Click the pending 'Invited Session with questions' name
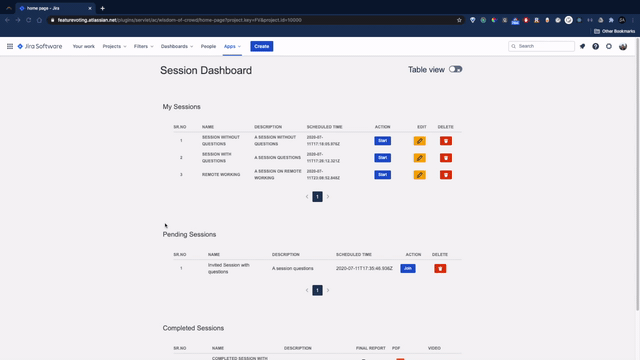The height and width of the screenshot is (360, 640). [229, 269]
